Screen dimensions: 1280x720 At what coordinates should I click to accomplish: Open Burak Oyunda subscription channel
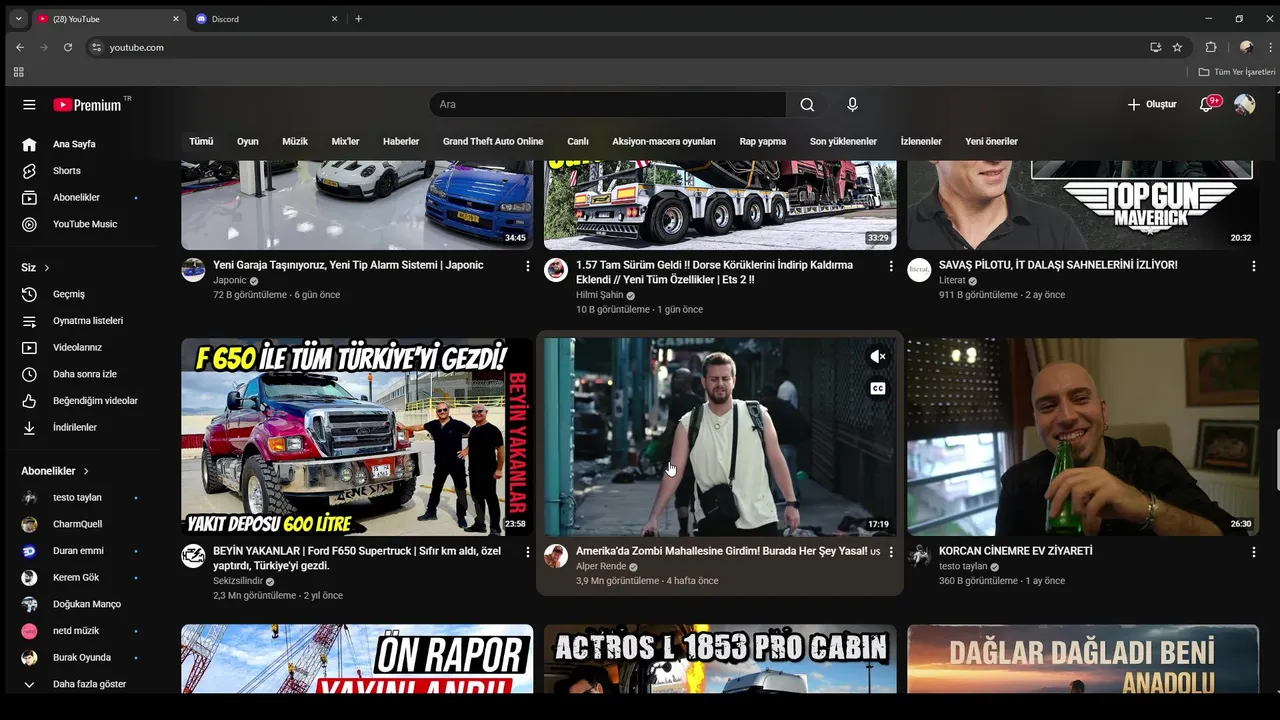coord(80,657)
